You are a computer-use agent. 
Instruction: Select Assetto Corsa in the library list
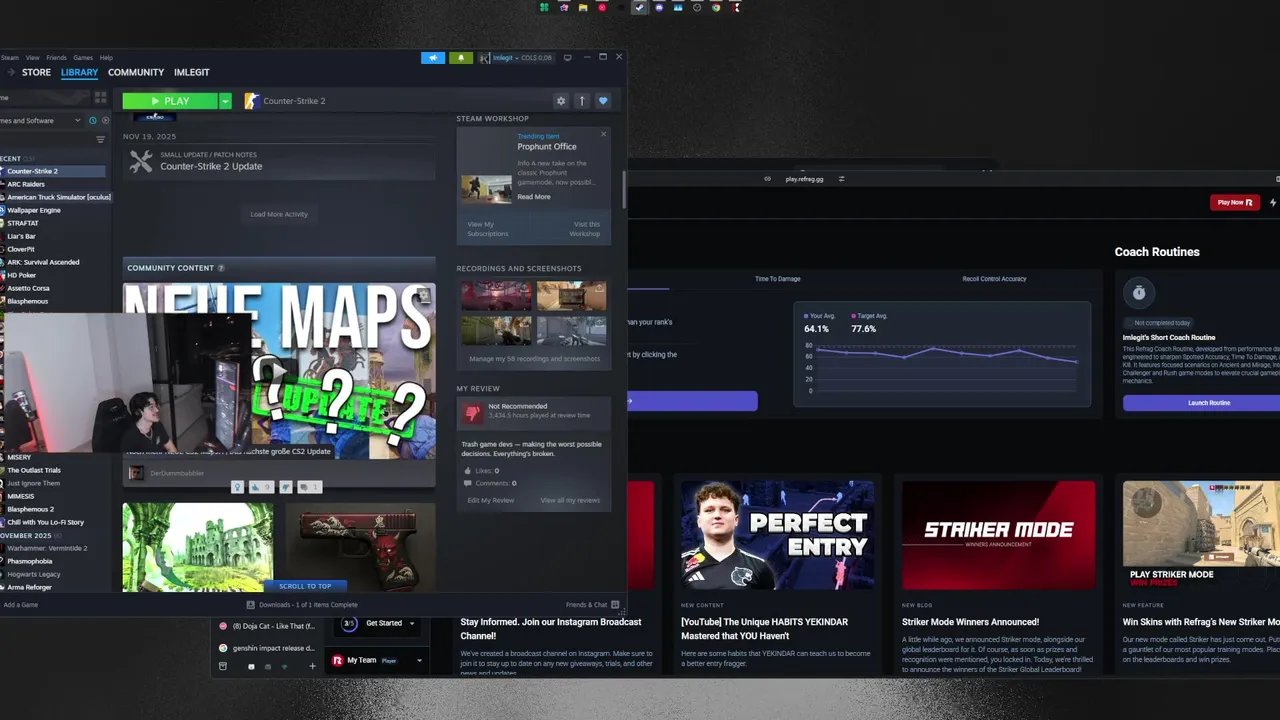pyautogui.click(x=28, y=288)
